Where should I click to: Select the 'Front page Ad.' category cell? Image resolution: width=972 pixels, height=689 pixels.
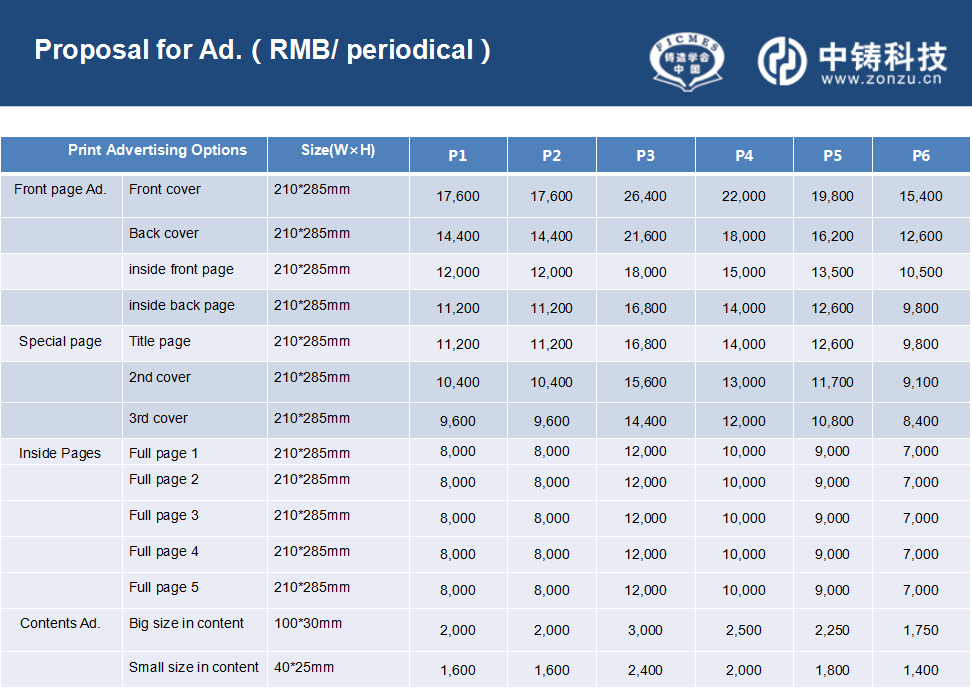tap(60, 189)
